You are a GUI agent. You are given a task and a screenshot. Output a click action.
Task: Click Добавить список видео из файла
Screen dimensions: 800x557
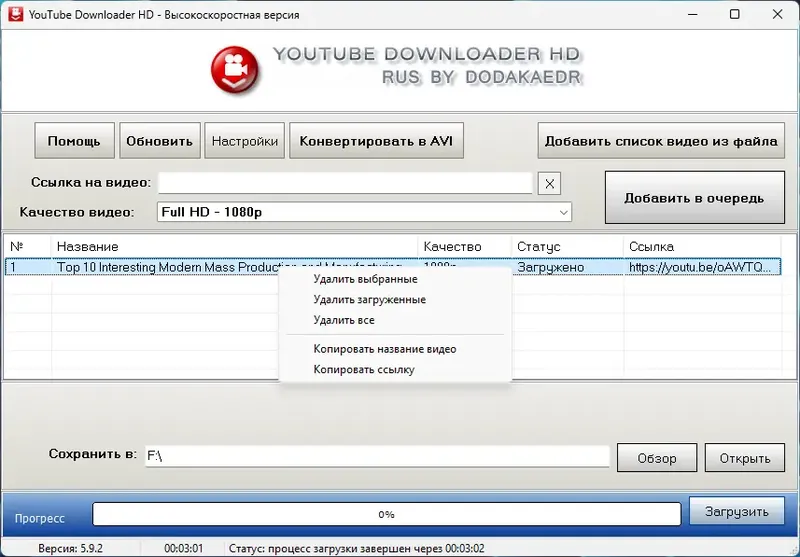[661, 141]
